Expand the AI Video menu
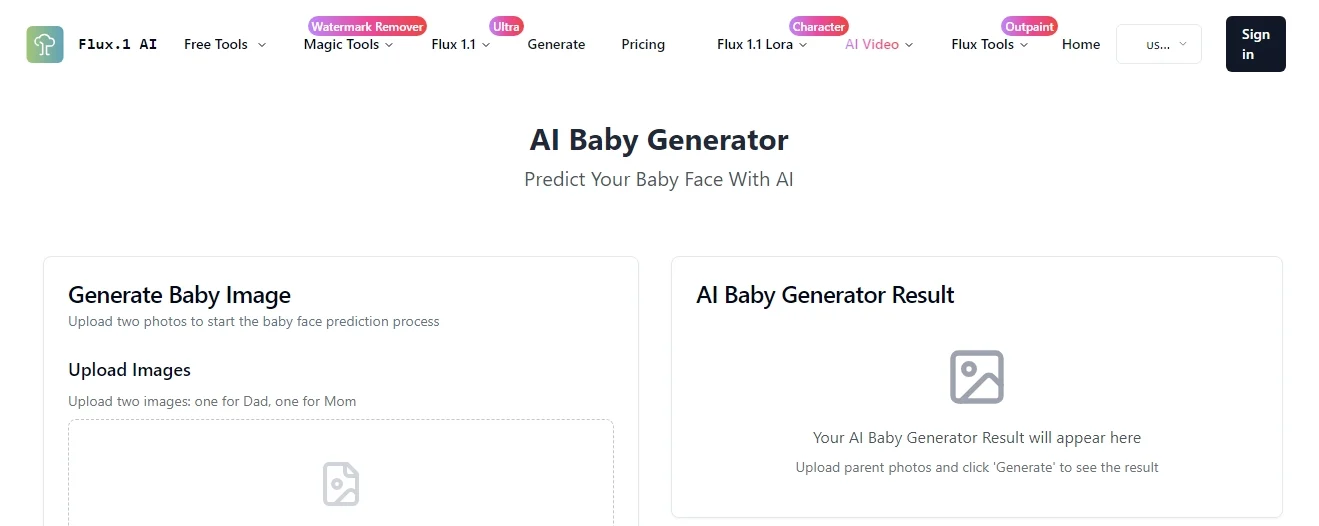 (x=879, y=44)
